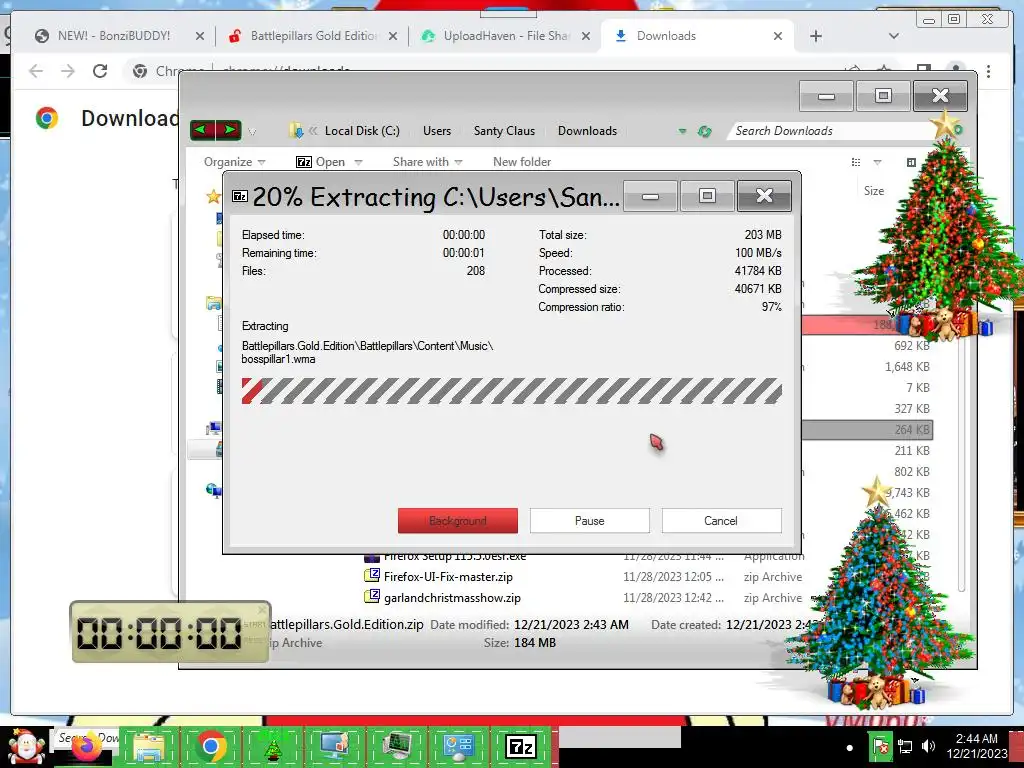Open File Explorer from the taskbar
Viewport: 1024px width, 768px height.
150,747
